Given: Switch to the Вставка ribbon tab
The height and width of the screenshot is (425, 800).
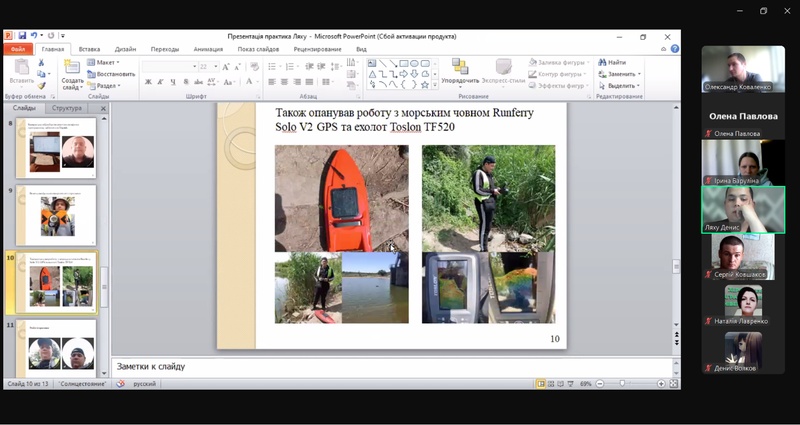Looking at the screenshot, I should click(x=89, y=49).
